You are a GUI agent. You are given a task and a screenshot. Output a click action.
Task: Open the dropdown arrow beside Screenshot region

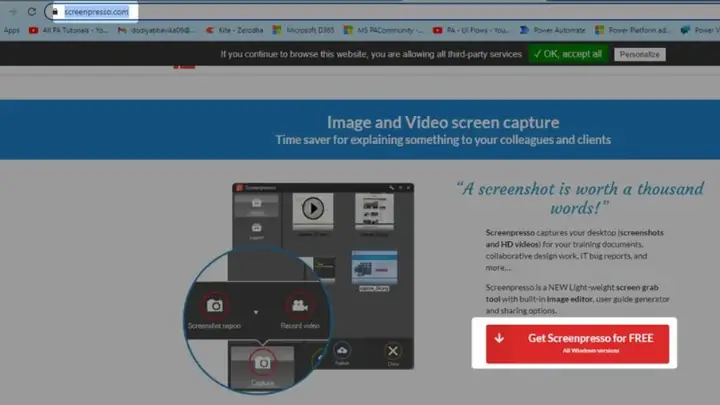256,312
